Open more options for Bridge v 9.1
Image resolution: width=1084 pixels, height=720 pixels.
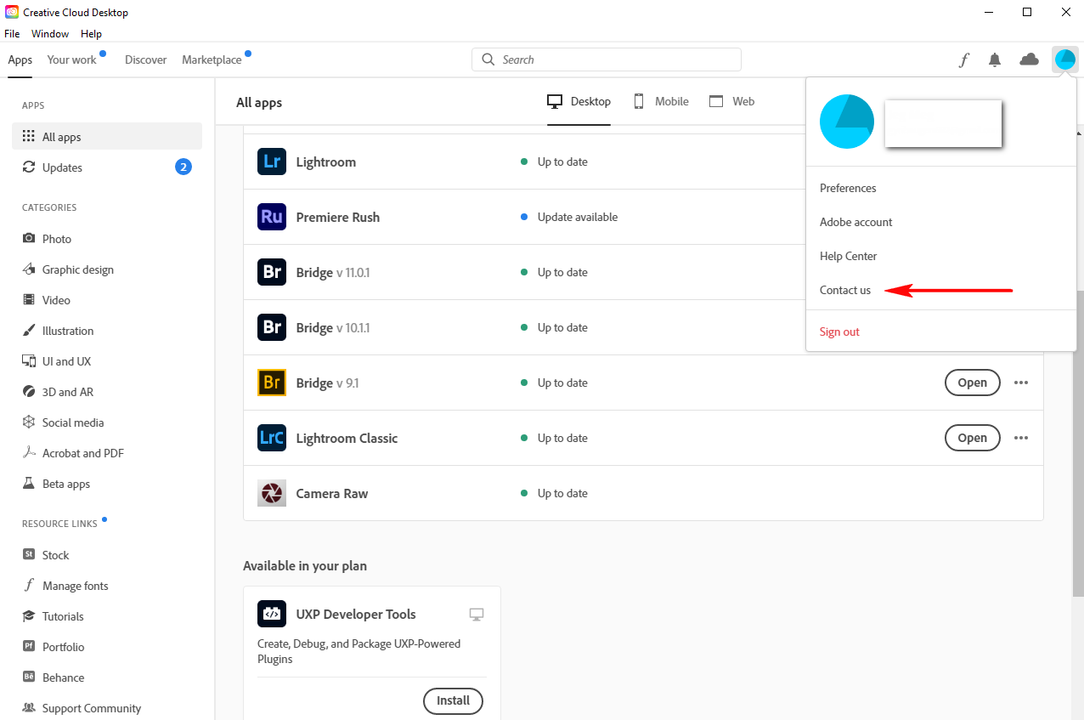(x=1021, y=382)
